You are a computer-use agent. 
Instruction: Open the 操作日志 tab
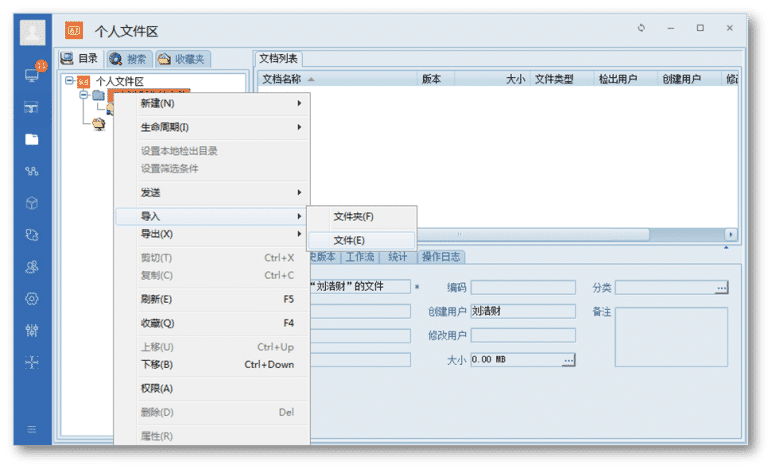pyautogui.click(x=441, y=257)
